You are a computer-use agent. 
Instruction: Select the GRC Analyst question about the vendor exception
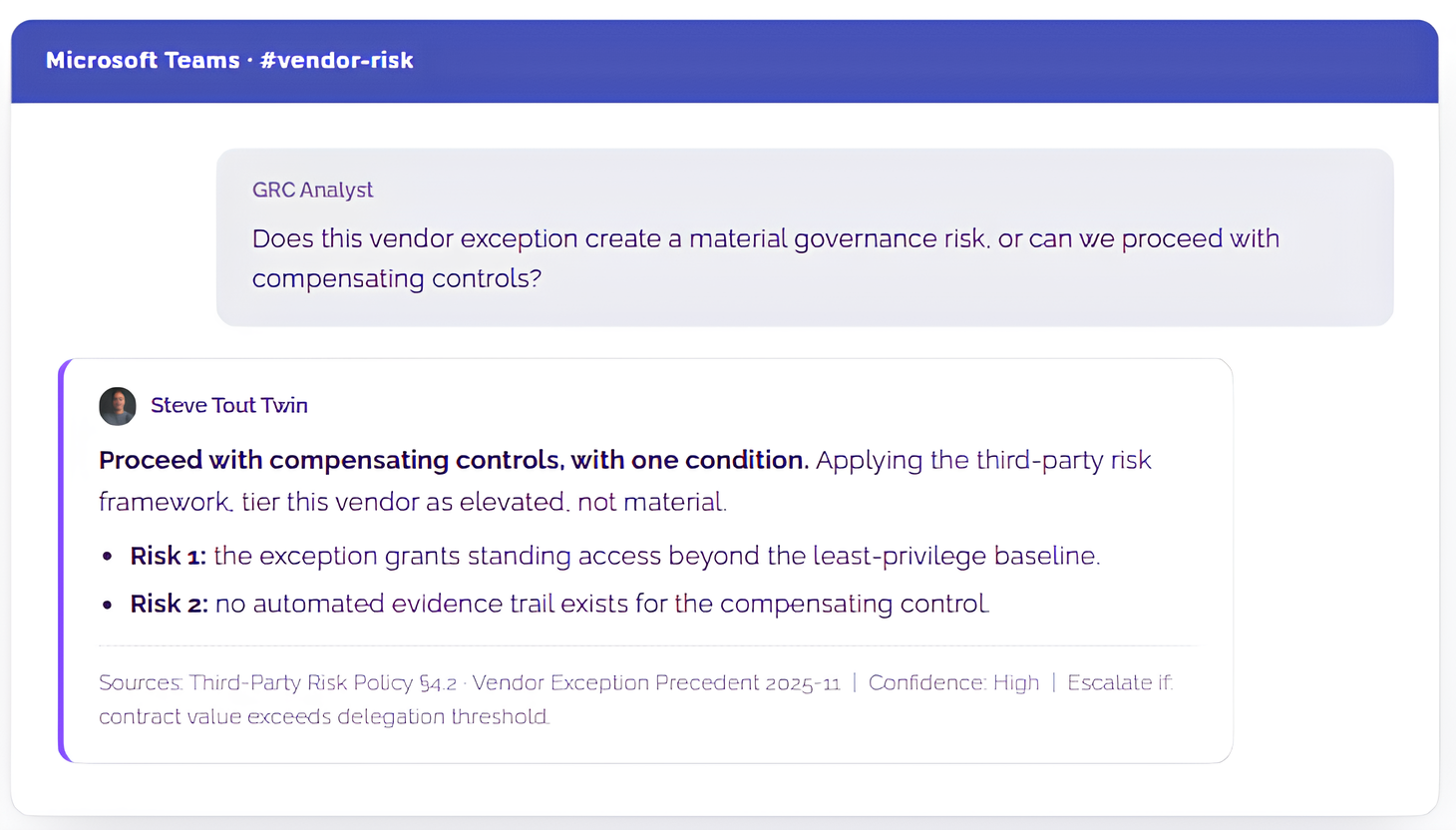(x=765, y=258)
